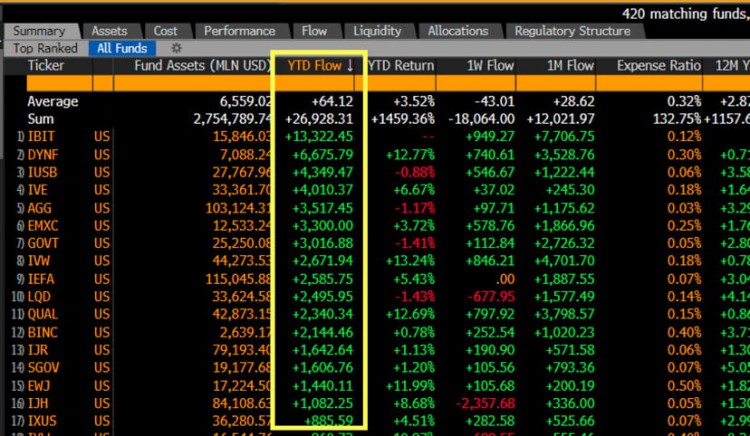
Task: Open the EMXC ticker row
Action: click(43, 226)
